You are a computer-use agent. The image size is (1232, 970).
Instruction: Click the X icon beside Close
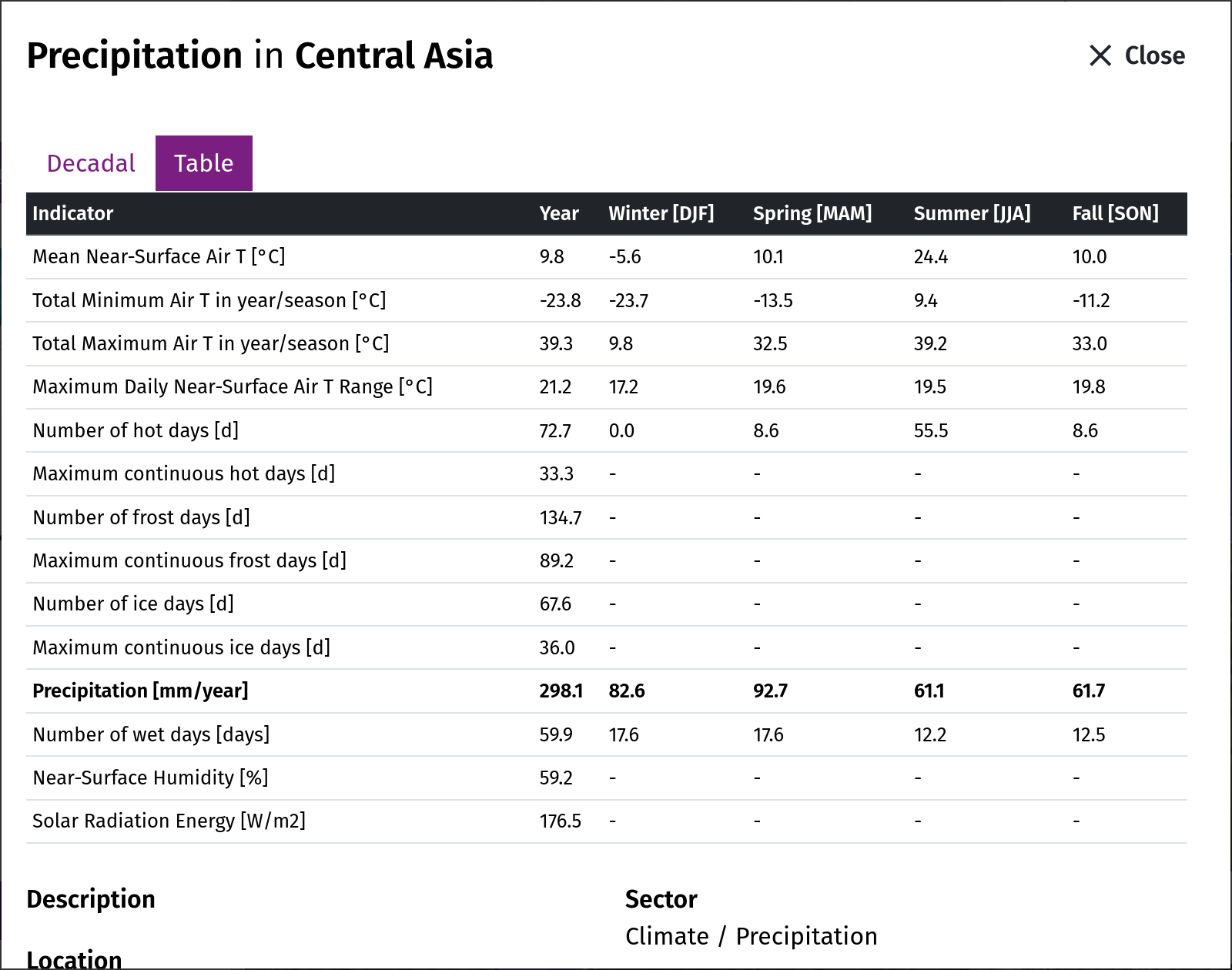1100,55
